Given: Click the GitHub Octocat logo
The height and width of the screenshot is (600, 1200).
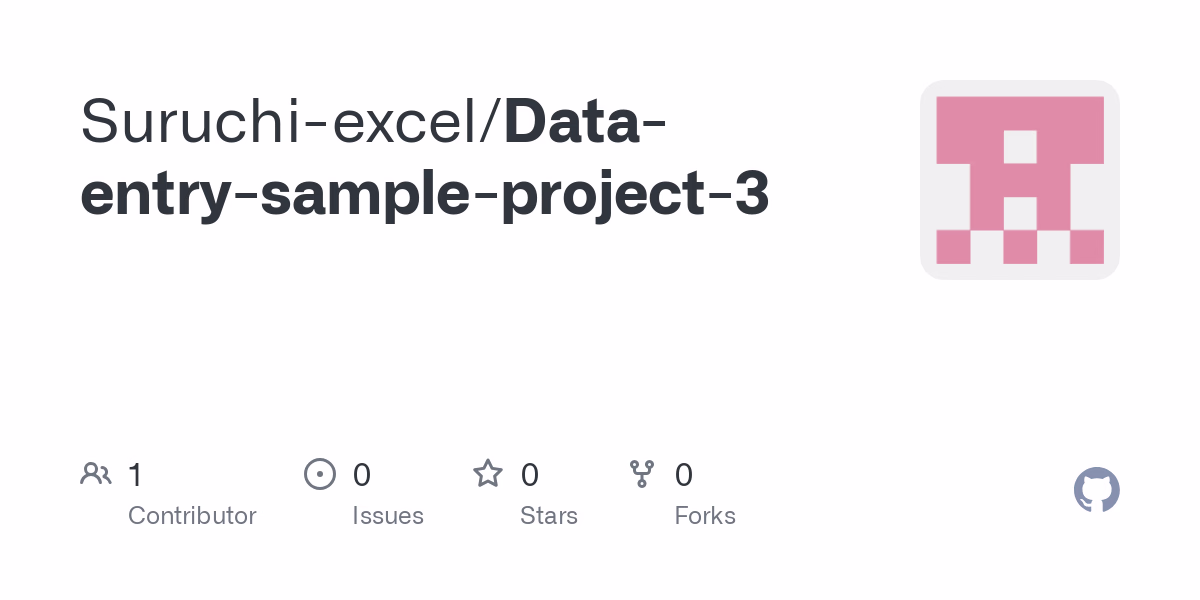Looking at the screenshot, I should coord(1096,490).
